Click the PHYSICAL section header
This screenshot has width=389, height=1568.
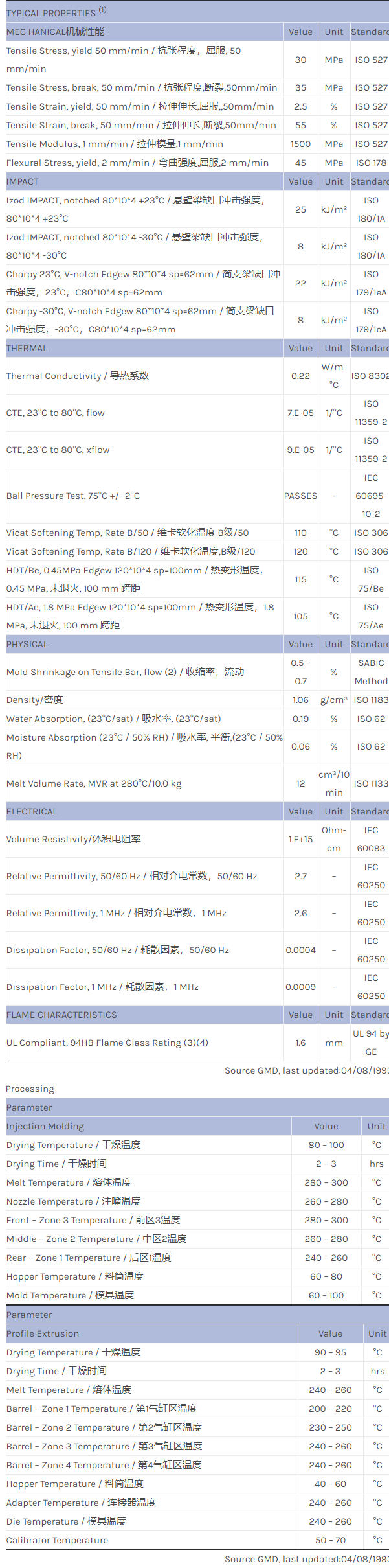tap(27, 644)
